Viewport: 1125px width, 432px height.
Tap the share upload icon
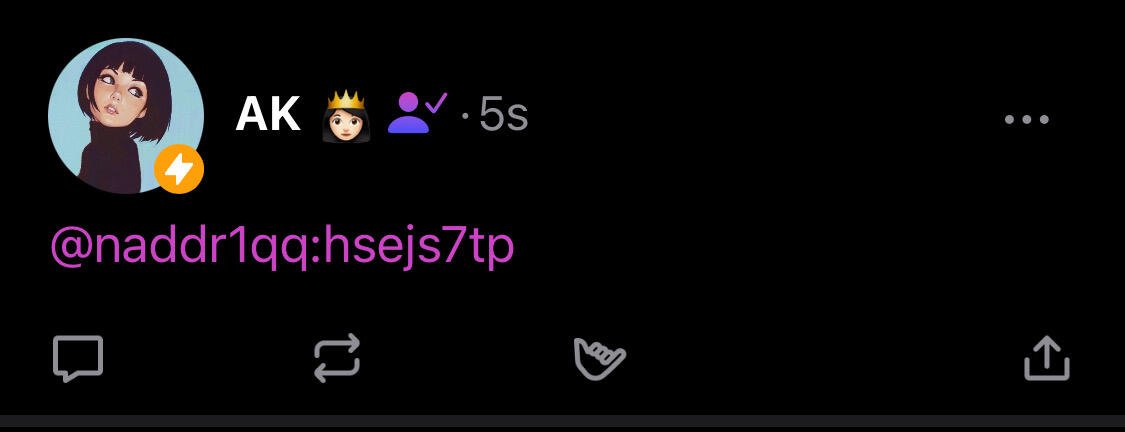1046,357
